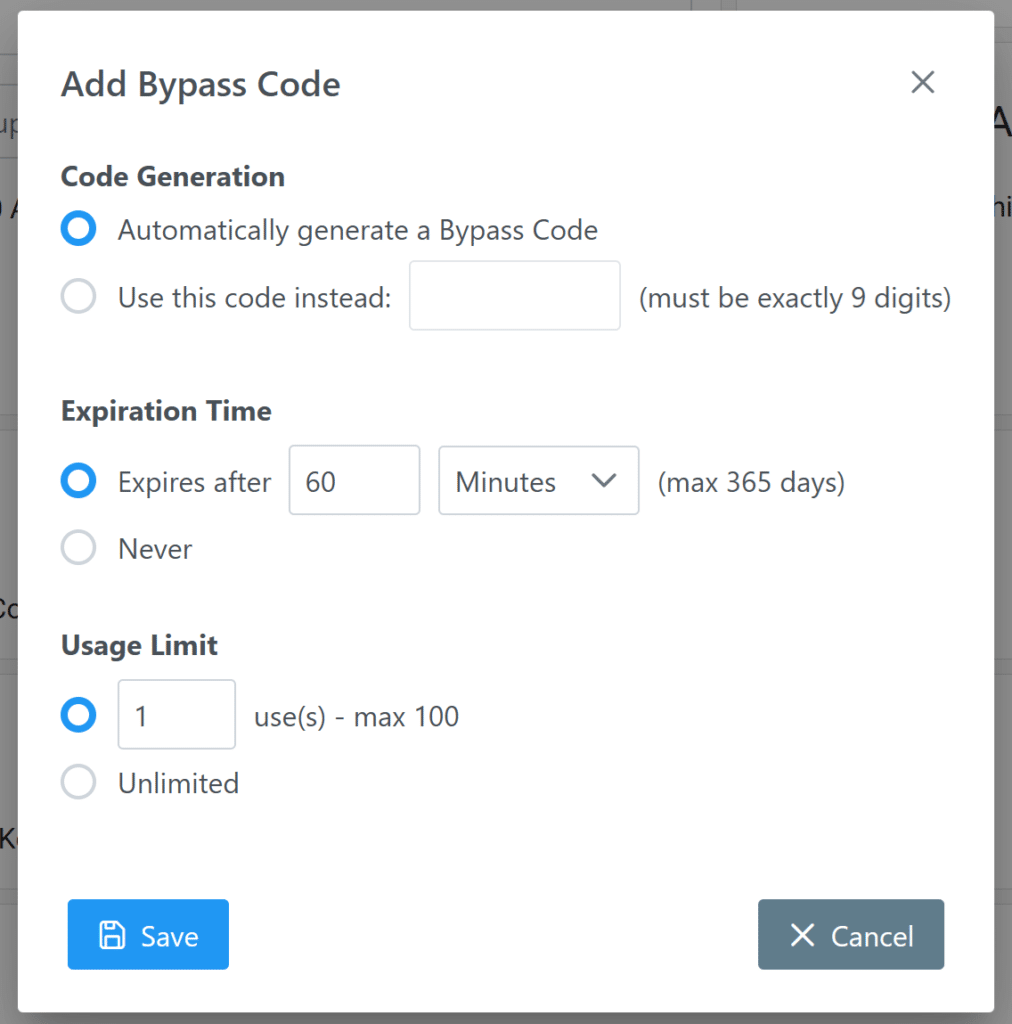The width and height of the screenshot is (1012, 1024).
Task: Click the custom 9-digit code input field
Action: [514, 295]
